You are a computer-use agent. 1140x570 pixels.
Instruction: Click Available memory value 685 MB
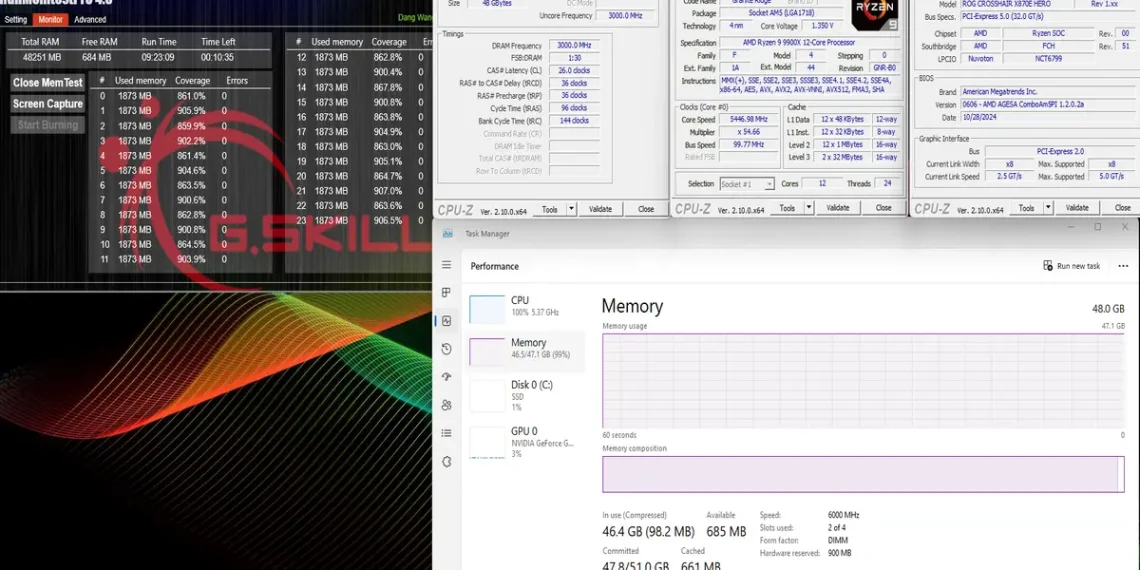[x=726, y=532]
